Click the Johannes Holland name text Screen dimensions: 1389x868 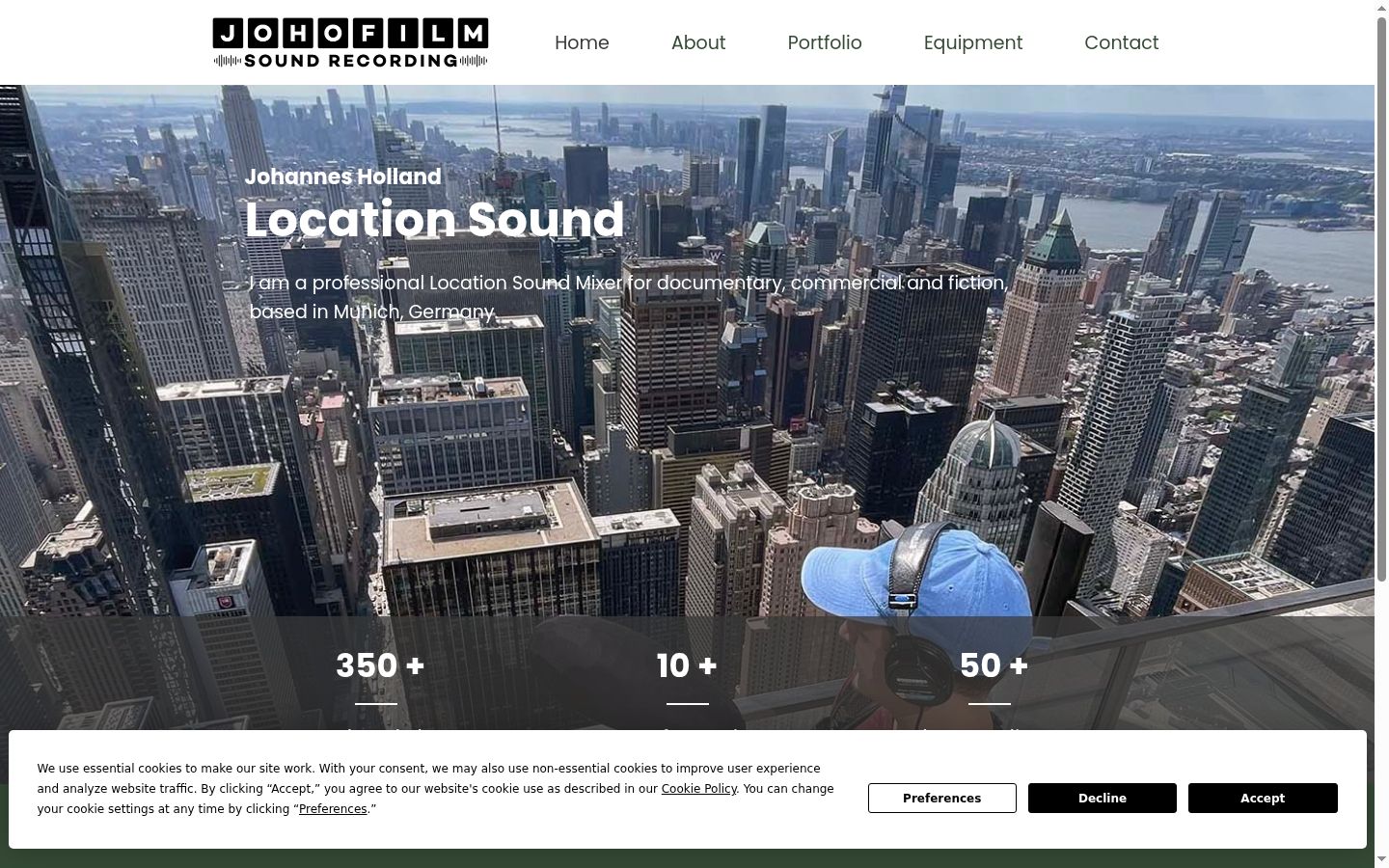[x=343, y=176]
